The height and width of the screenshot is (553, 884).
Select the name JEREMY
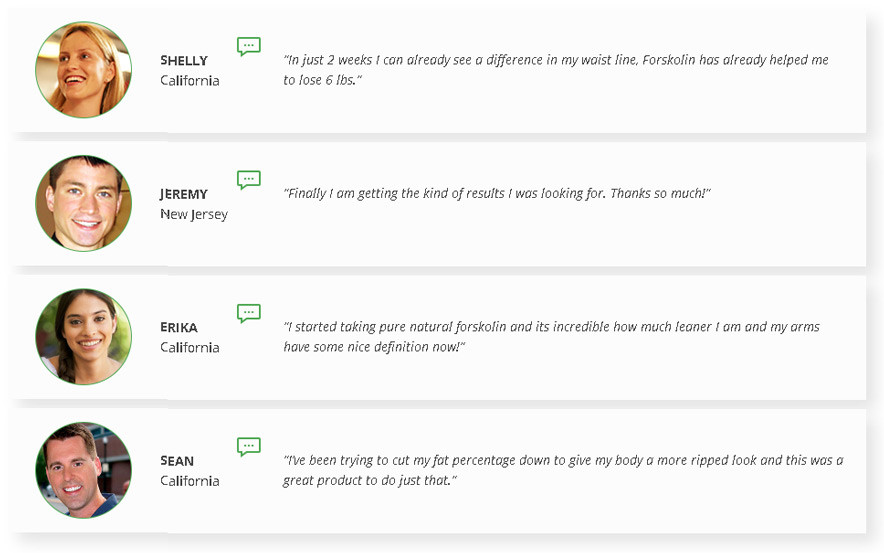[x=184, y=194]
